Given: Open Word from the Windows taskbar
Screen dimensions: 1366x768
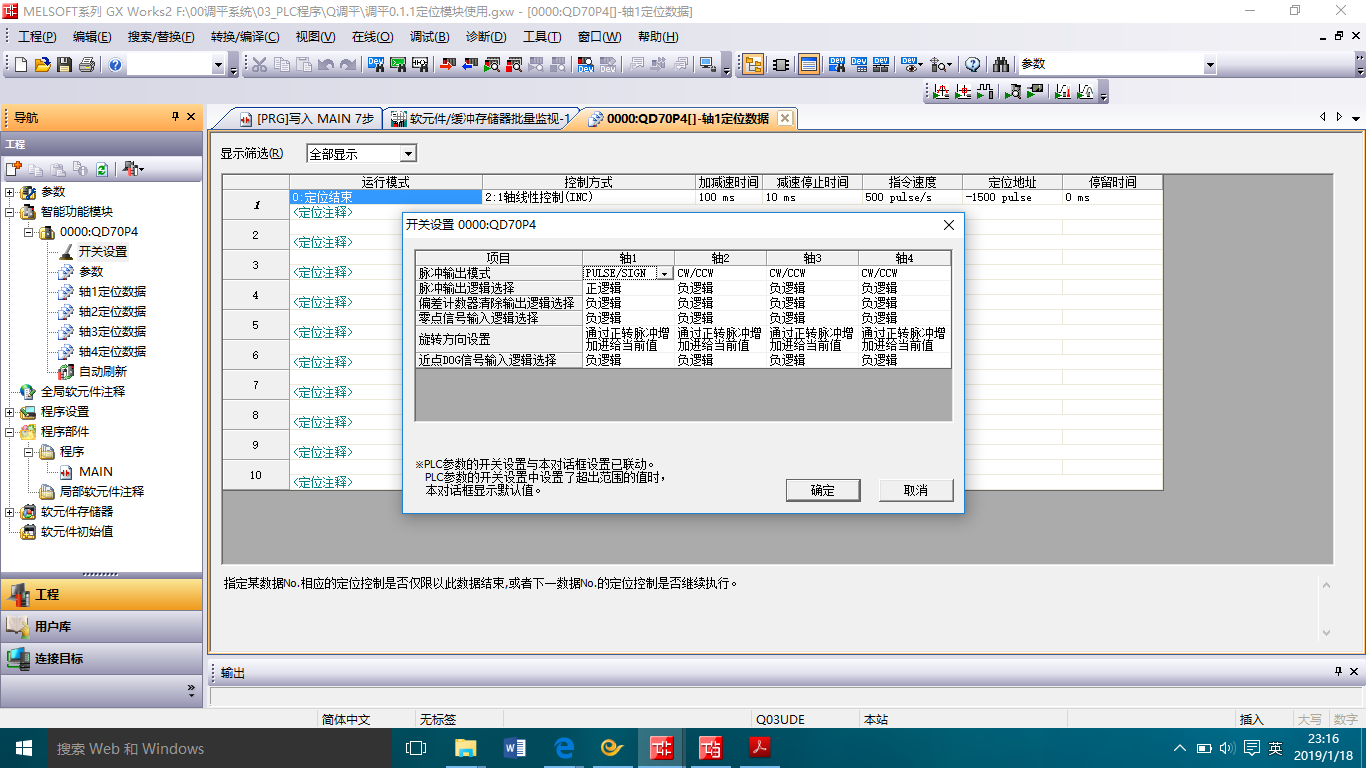Looking at the screenshot, I should [x=515, y=748].
